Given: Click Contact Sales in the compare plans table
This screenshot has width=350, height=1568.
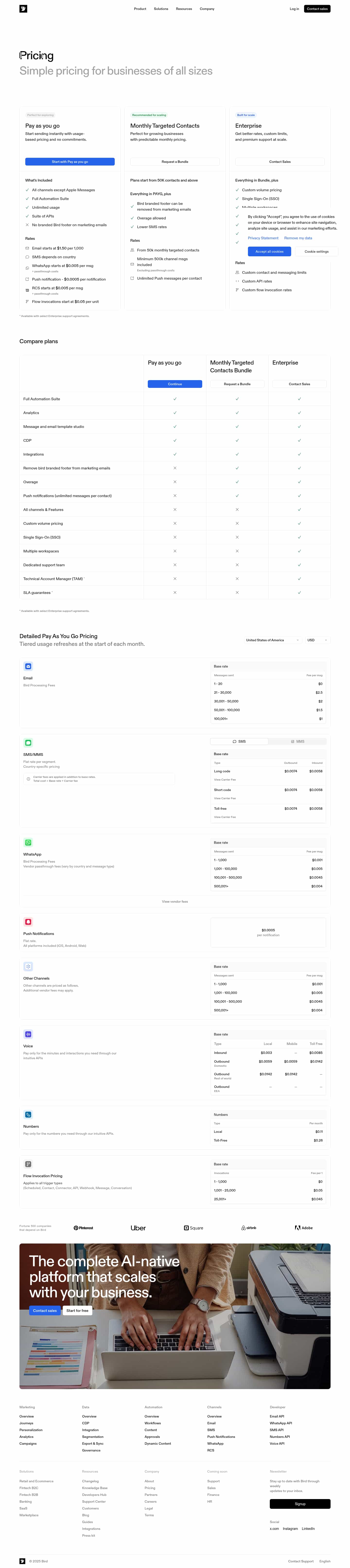Looking at the screenshot, I should [x=299, y=384].
